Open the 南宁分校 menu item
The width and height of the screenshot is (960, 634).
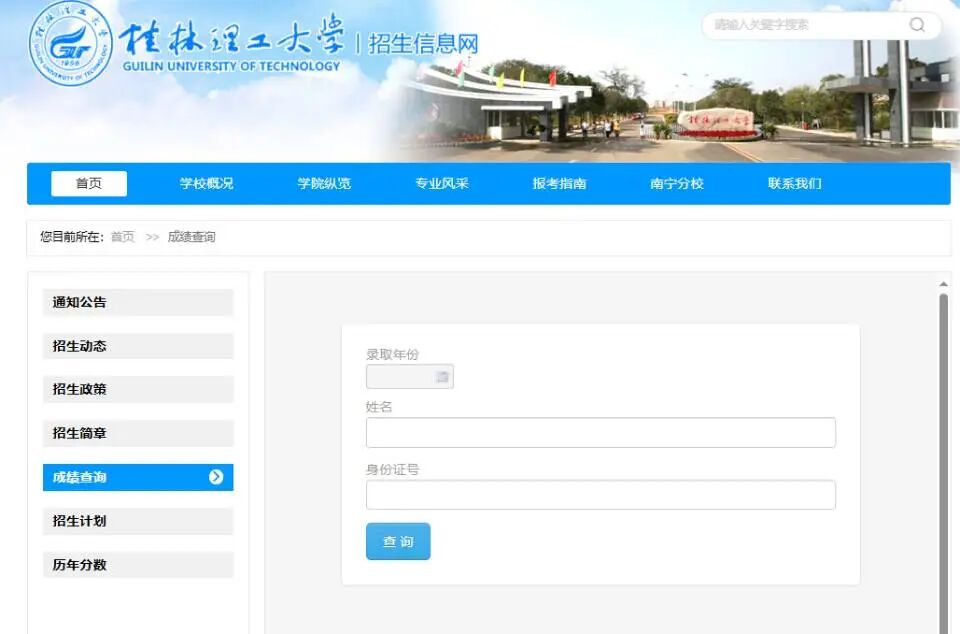click(677, 184)
